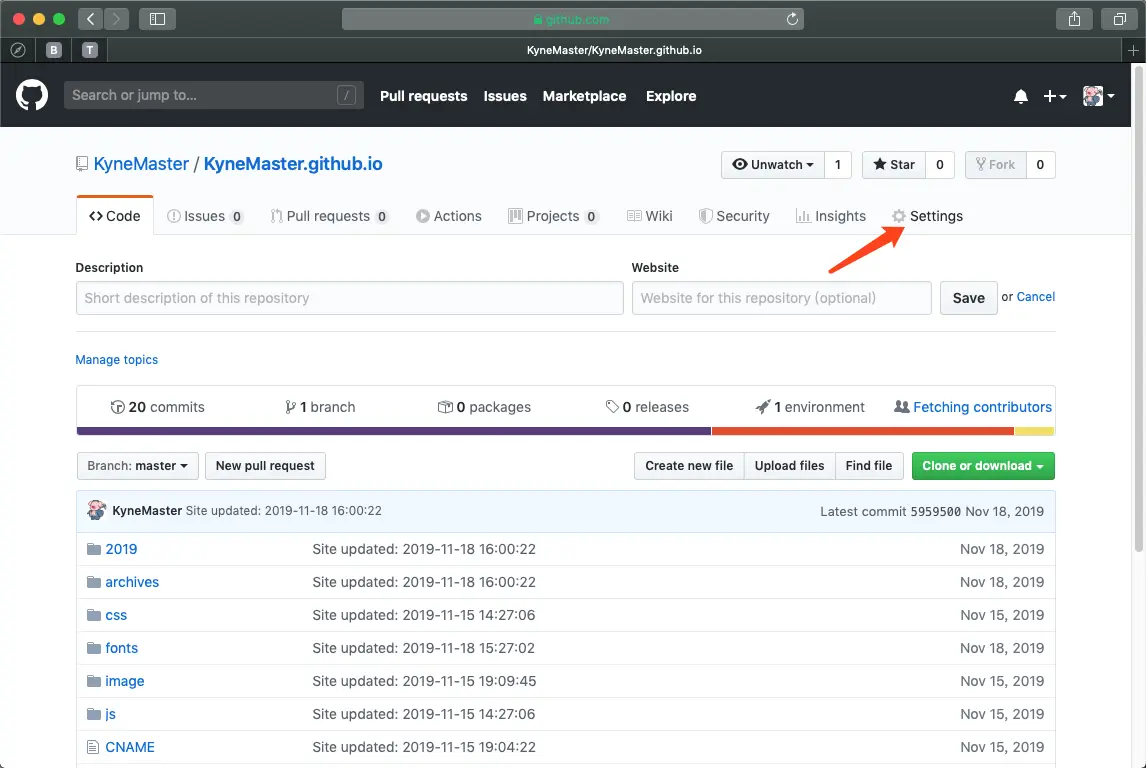Open the Unwatch dropdown
This screenshot has width=1146, height=768.
[x=773, y=164]
